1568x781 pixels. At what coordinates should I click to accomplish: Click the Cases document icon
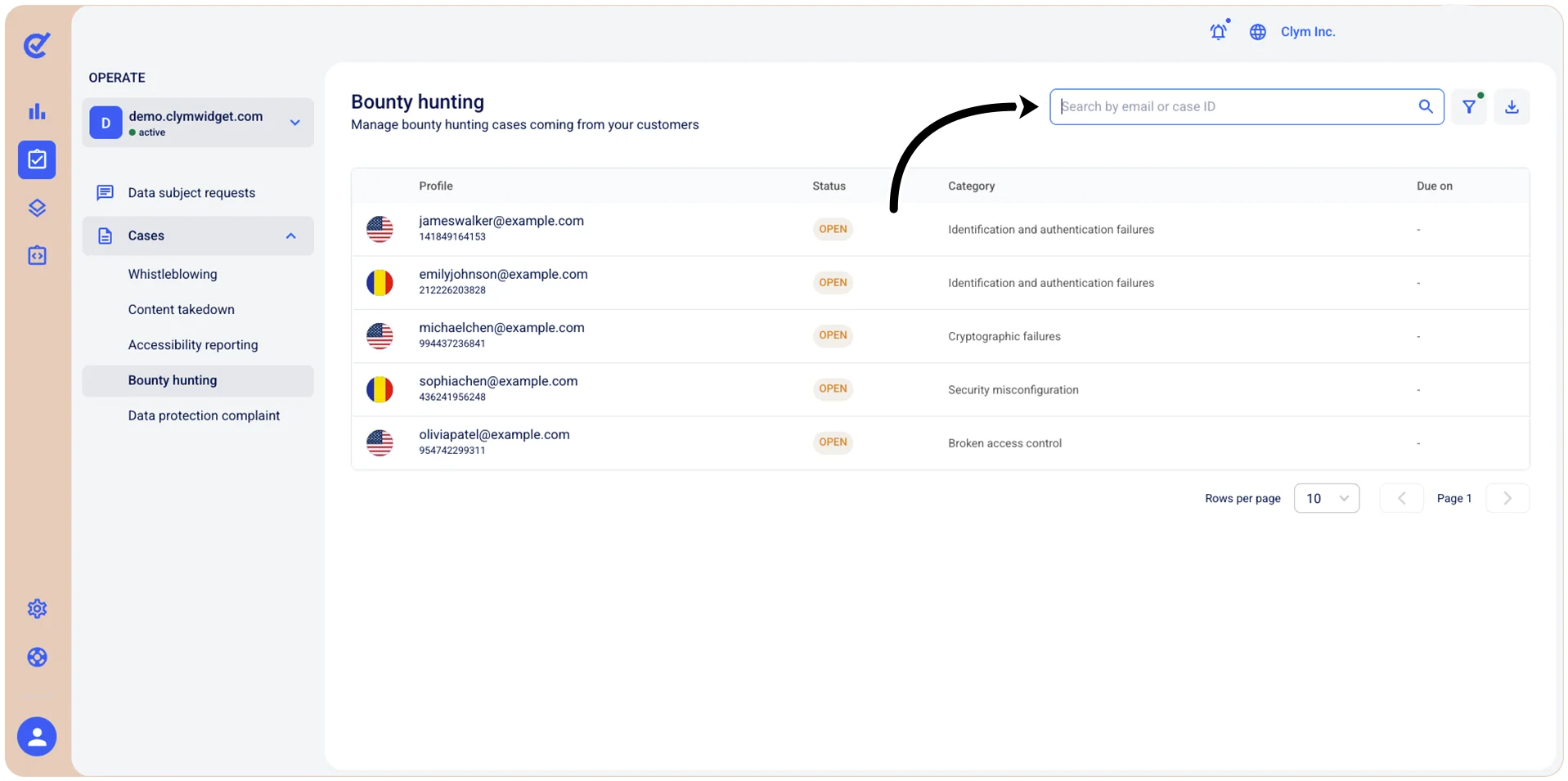(x=105, y=236)
